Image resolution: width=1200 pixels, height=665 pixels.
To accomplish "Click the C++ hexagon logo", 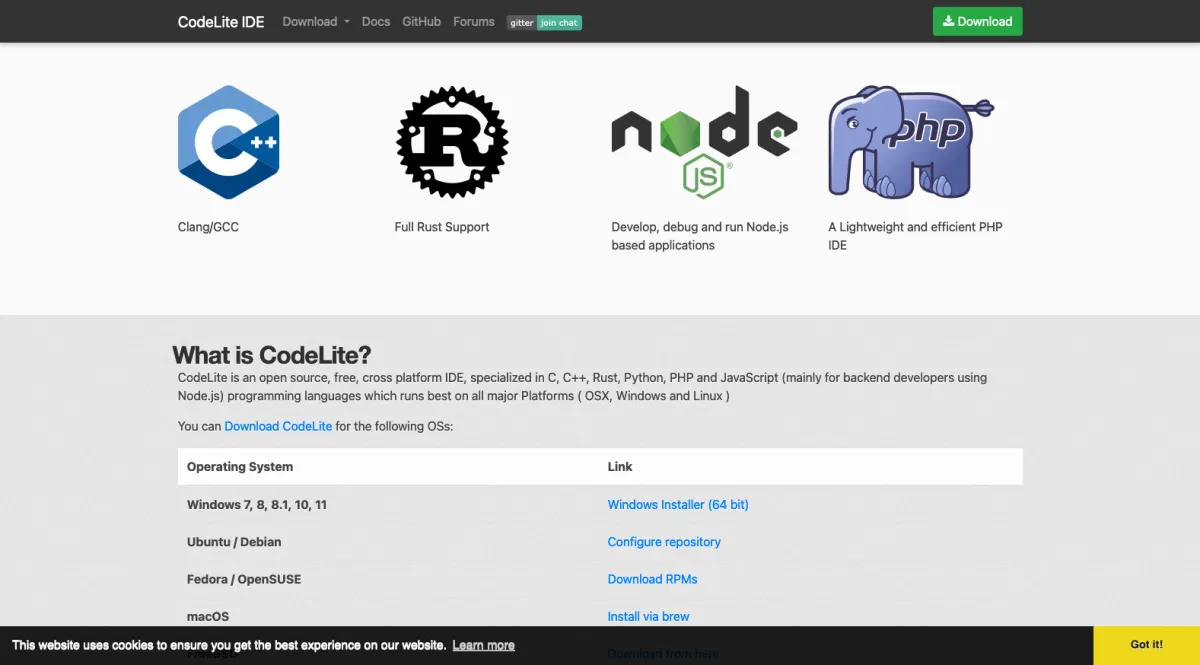I will pos(228,143).
